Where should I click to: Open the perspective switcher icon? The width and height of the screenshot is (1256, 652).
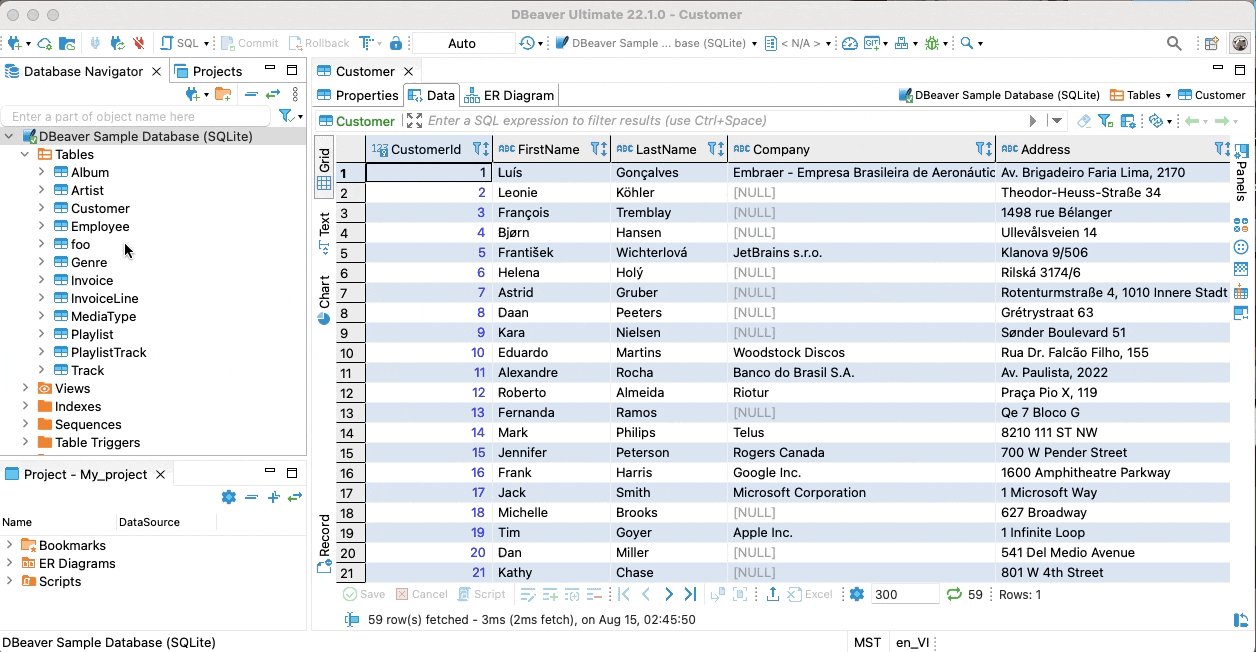pyautogui.click(x=1211, y=43)
